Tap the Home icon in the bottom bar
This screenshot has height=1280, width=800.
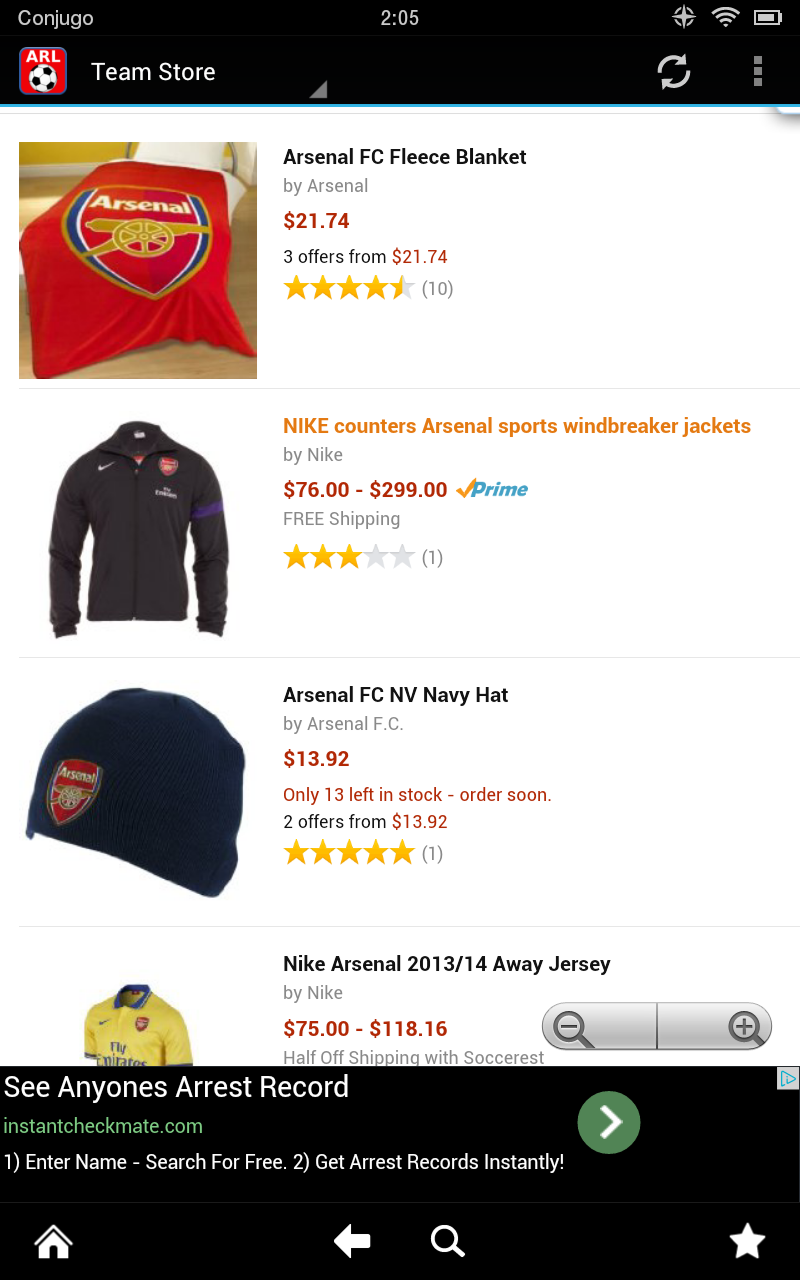click(53, 1241)
